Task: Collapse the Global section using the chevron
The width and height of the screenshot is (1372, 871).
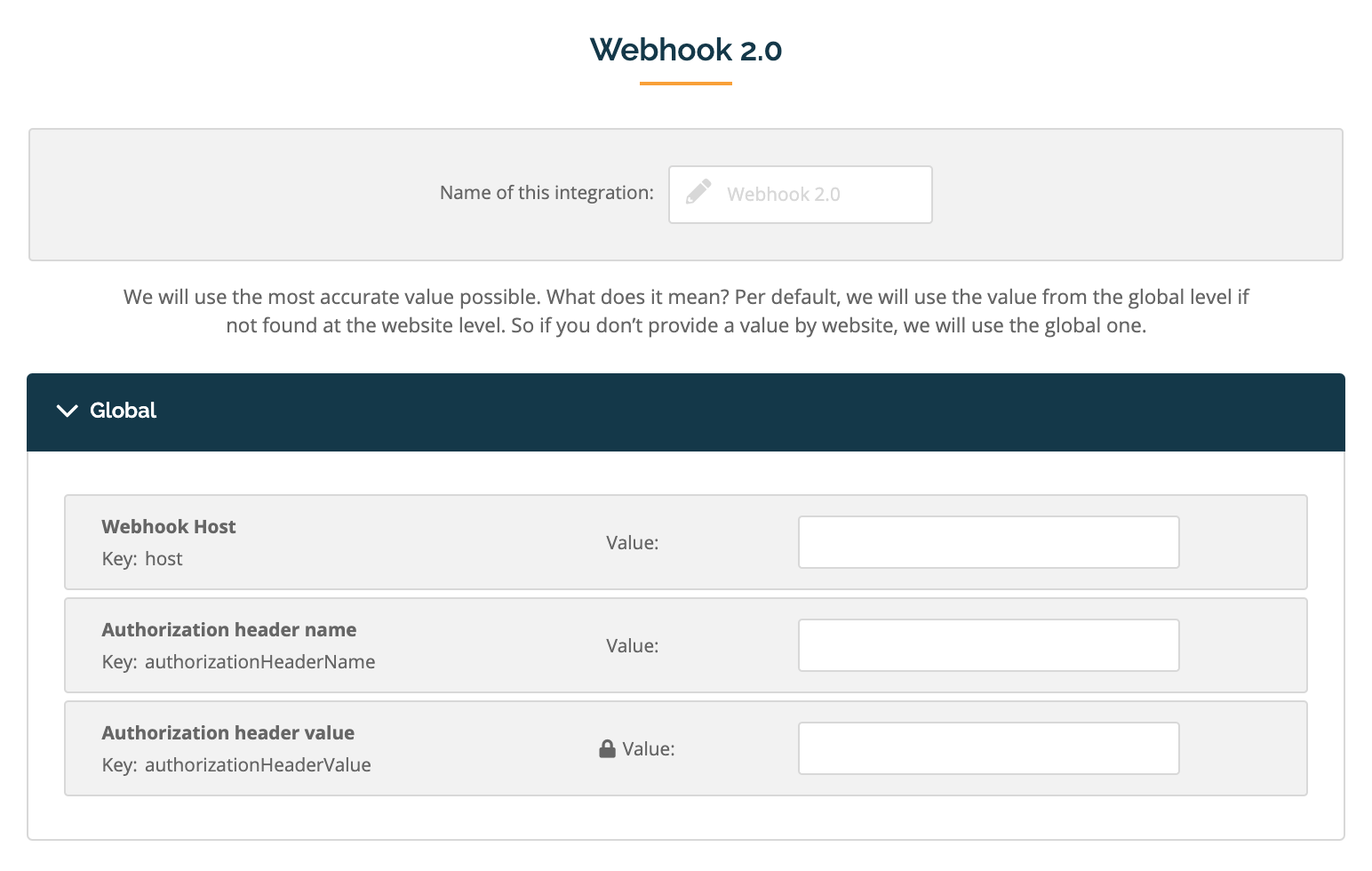Action: point(68,411)
